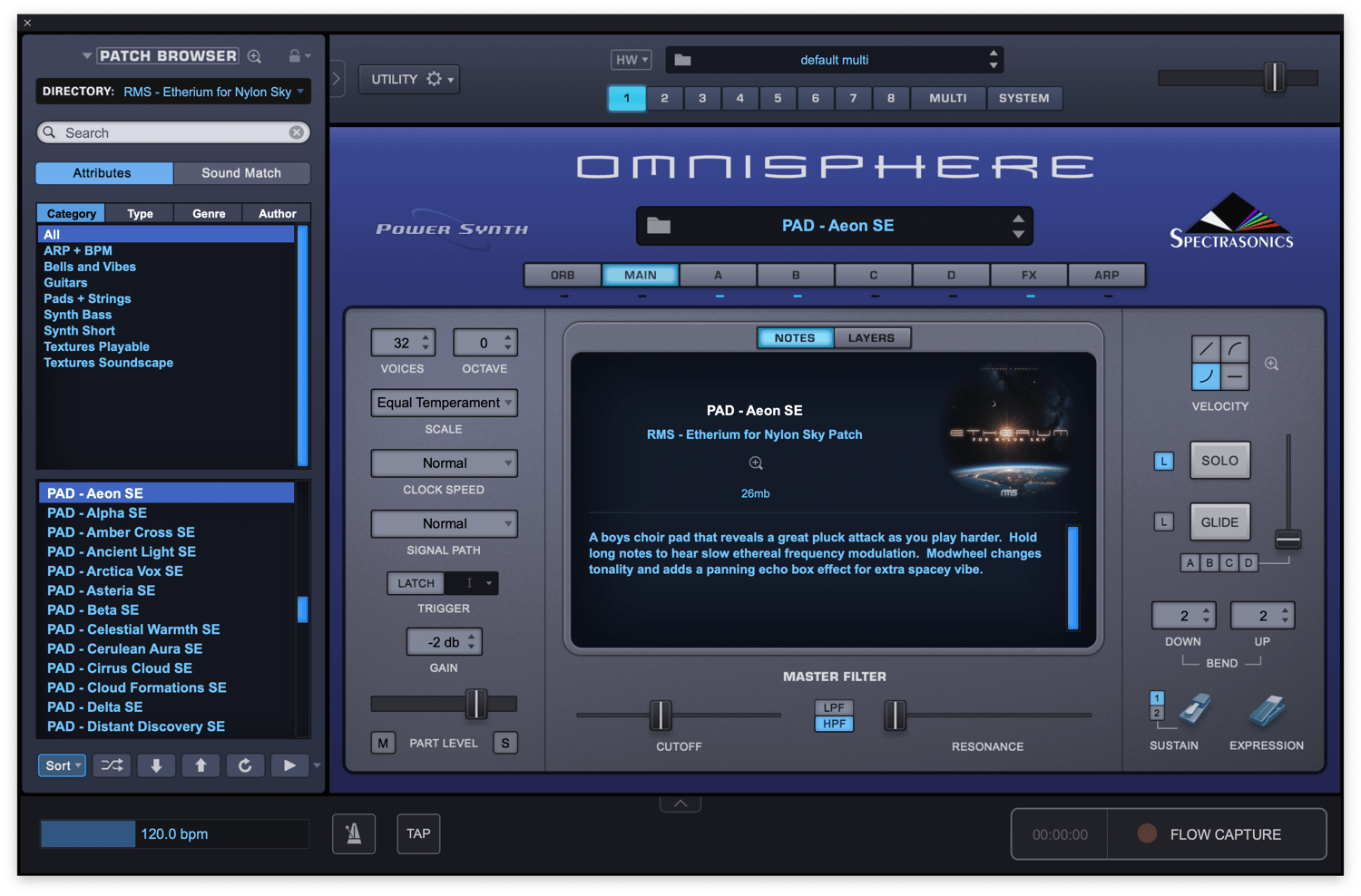
Task: Open the DIRECTORY dropdown
Action: (173, 92)
